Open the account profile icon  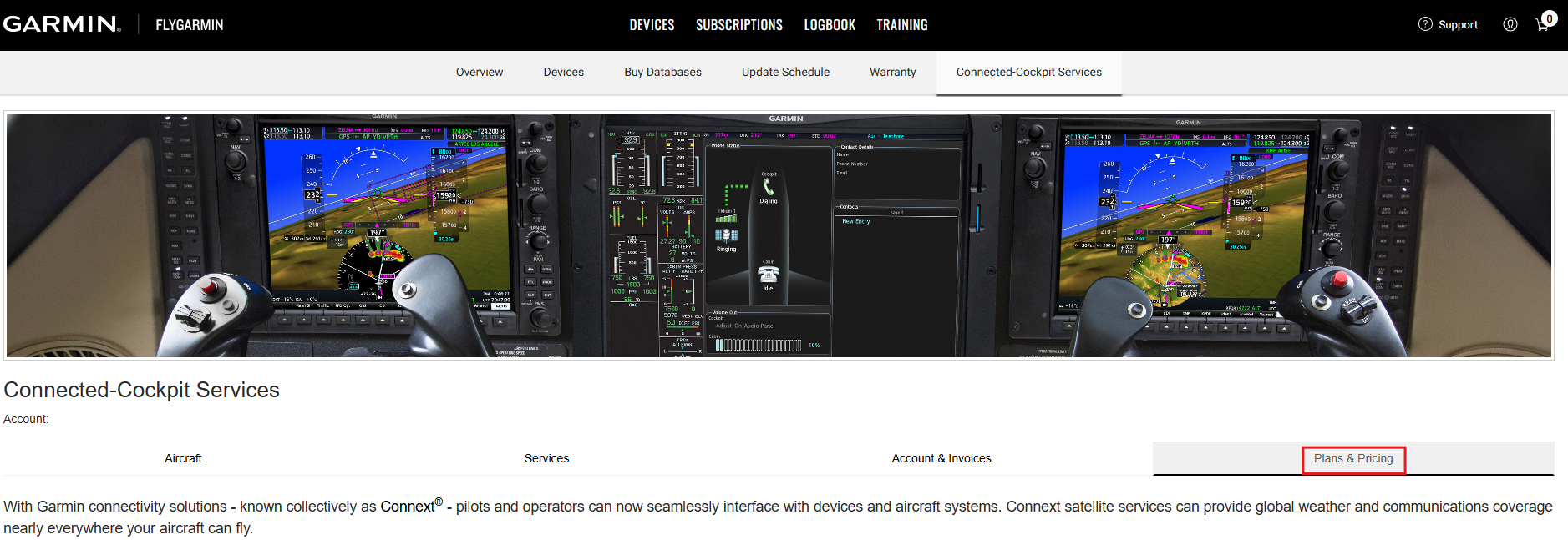tap(1510, 24)
